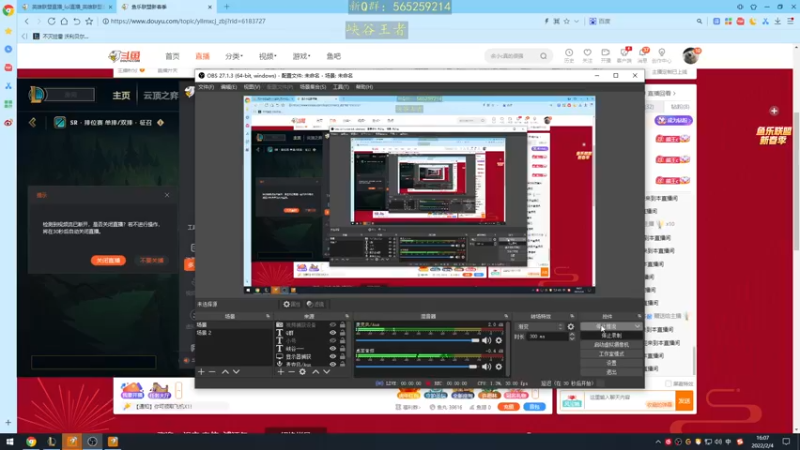Move scene down in the scenes panel
Image resolution: width=800 pixels, height=450 pixels.
click(x=236, y=372)
